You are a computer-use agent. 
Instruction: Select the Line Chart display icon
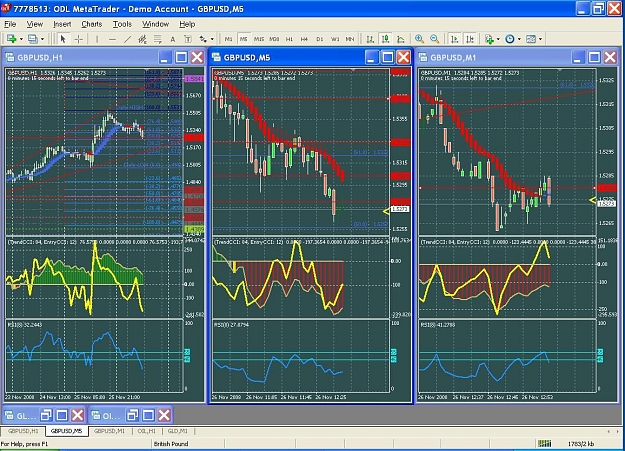click(401, 39)
